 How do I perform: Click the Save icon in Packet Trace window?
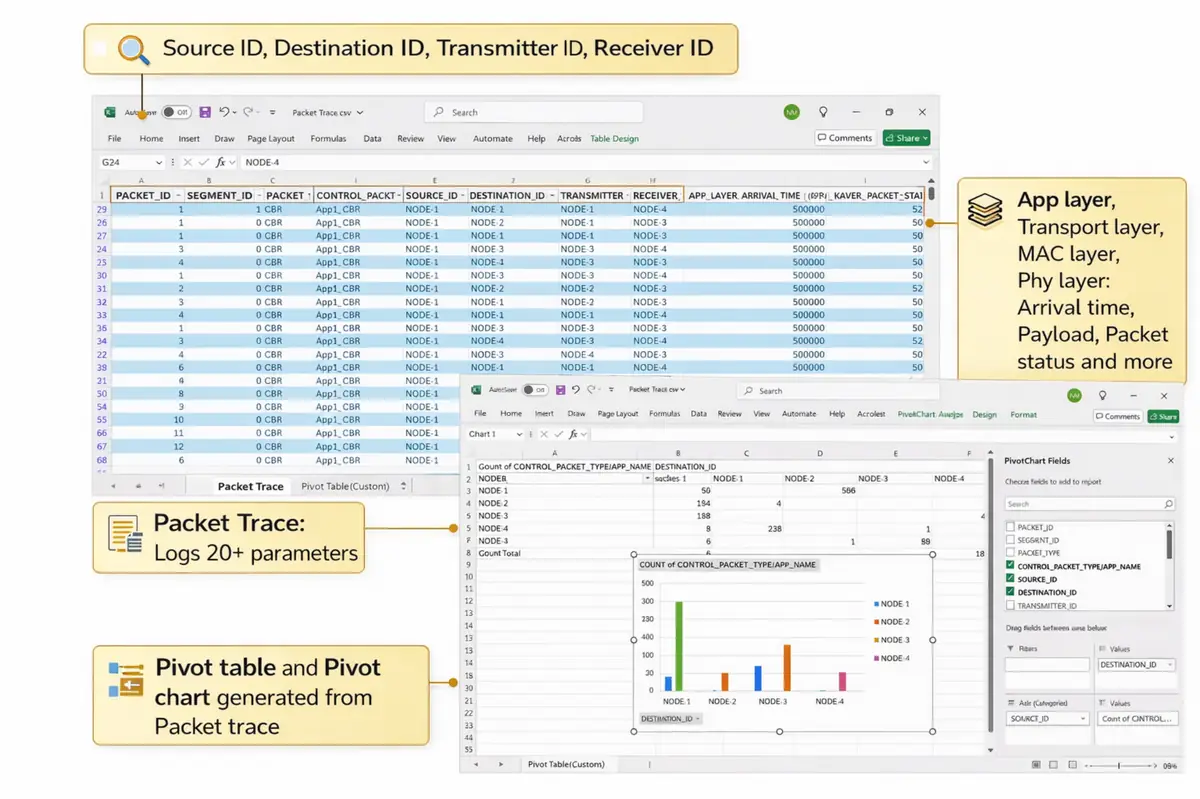pos(205,113)
